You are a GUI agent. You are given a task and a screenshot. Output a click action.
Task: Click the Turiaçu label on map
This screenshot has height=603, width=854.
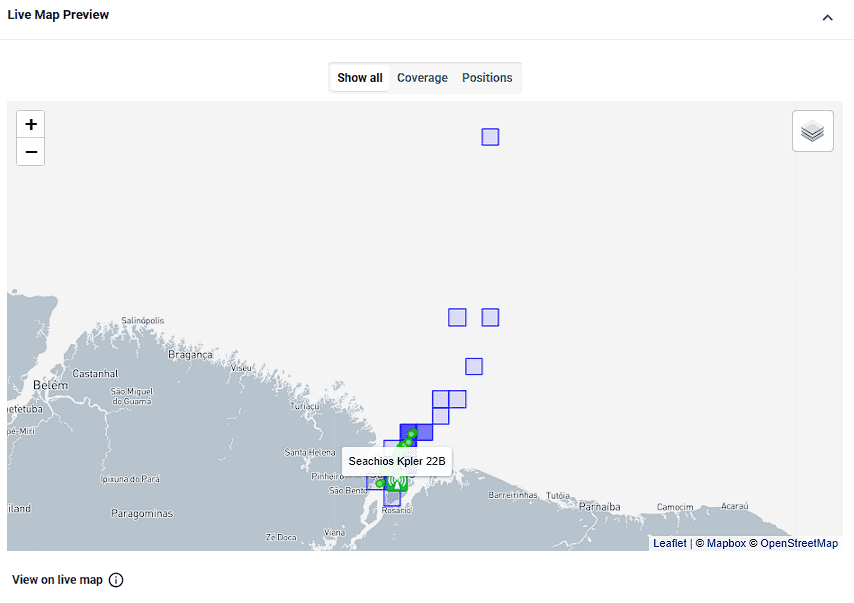pos(304,406)
